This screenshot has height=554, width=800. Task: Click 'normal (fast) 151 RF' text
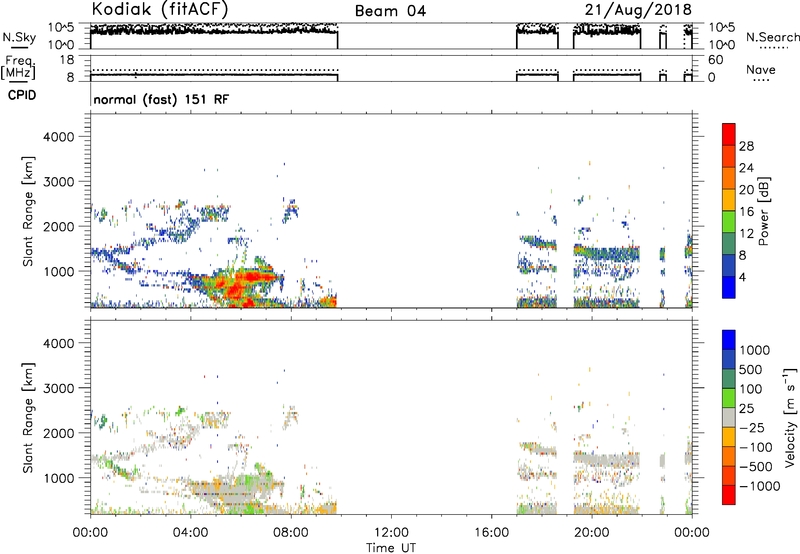(161, 99)
